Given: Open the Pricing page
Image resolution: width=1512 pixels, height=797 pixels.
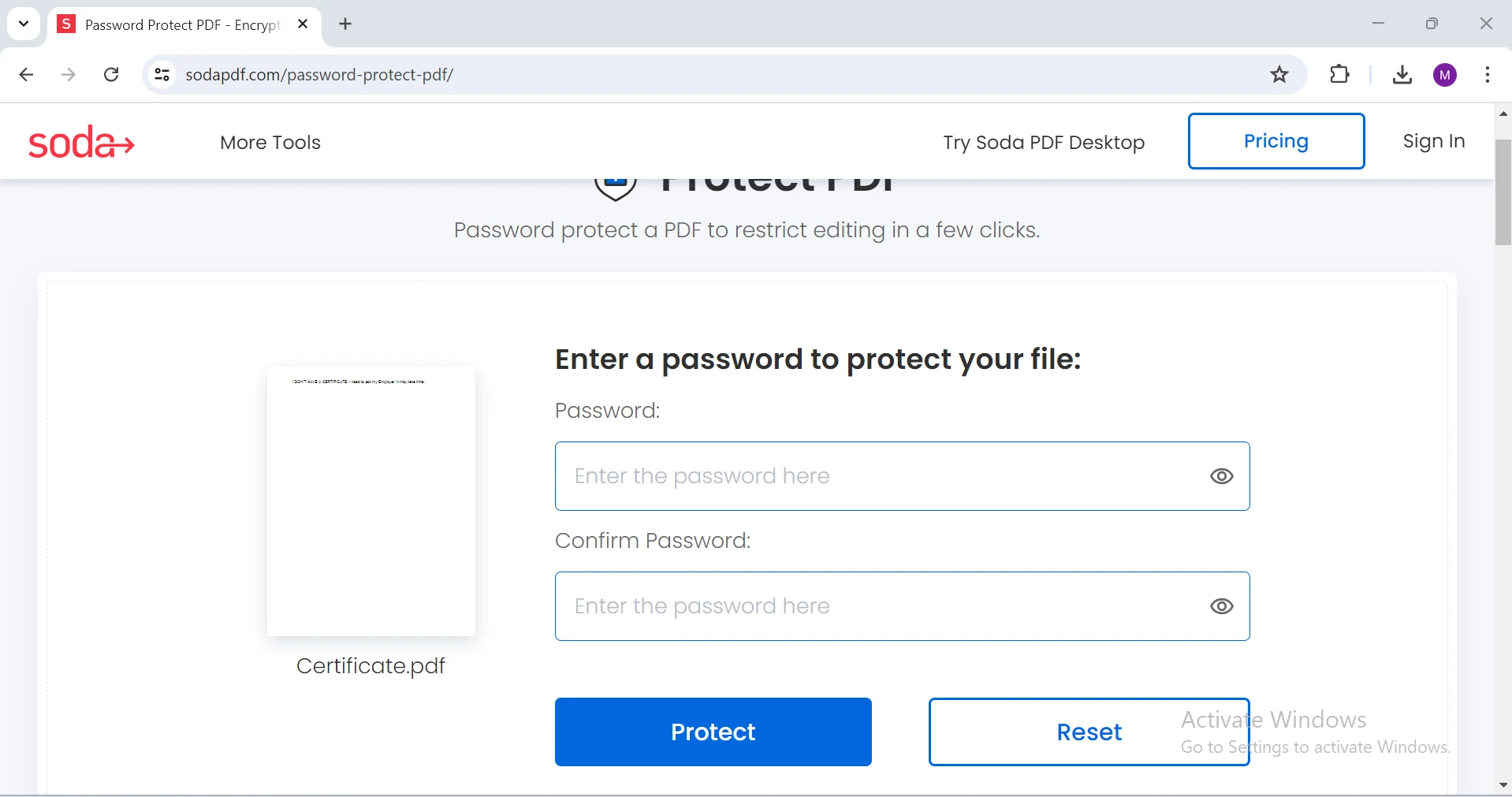Looking at the screenshot, I should pos(1276,141).
